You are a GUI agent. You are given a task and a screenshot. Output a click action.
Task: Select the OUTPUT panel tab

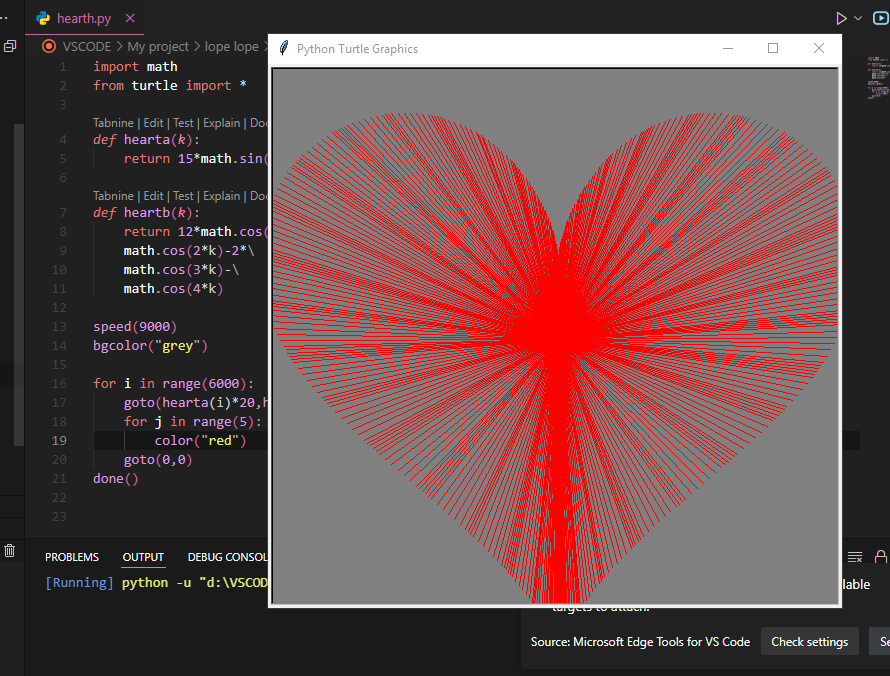pos(143,557)
